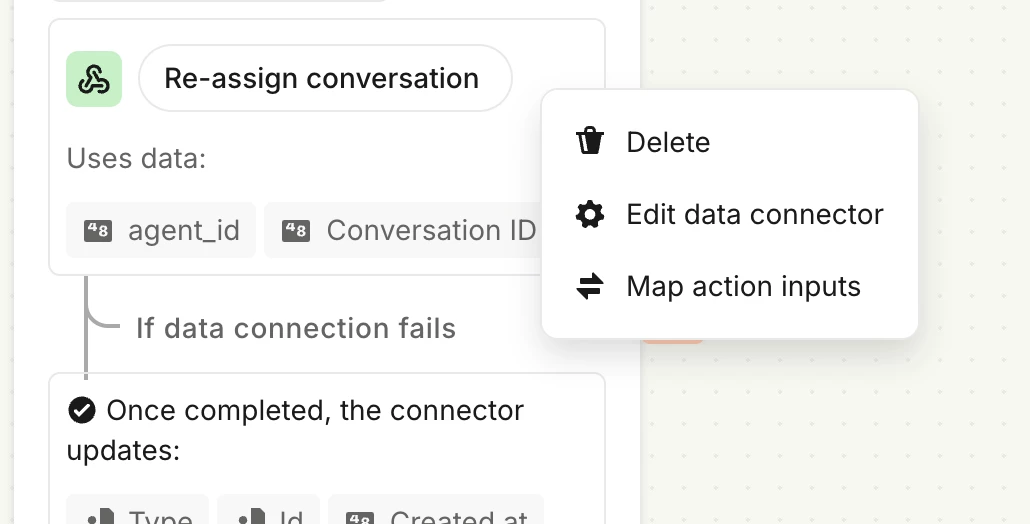Click the gear icon for Edit data connector
Image resolution: width=1030 pixels, height=524 pixels.
coord(590,214)
